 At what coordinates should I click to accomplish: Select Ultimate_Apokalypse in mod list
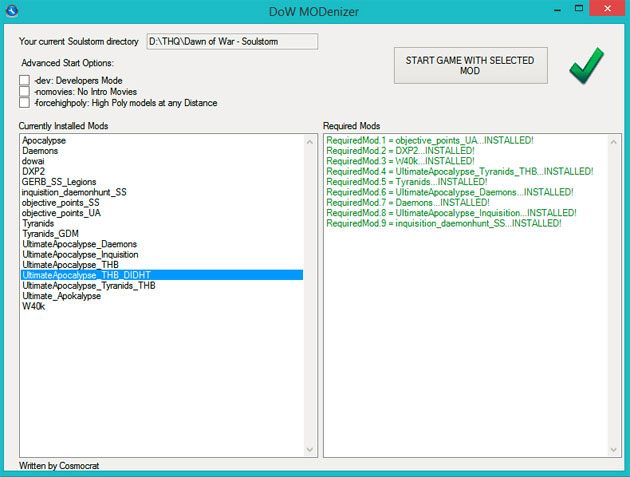pyautogui.click(x=61, y=296)
